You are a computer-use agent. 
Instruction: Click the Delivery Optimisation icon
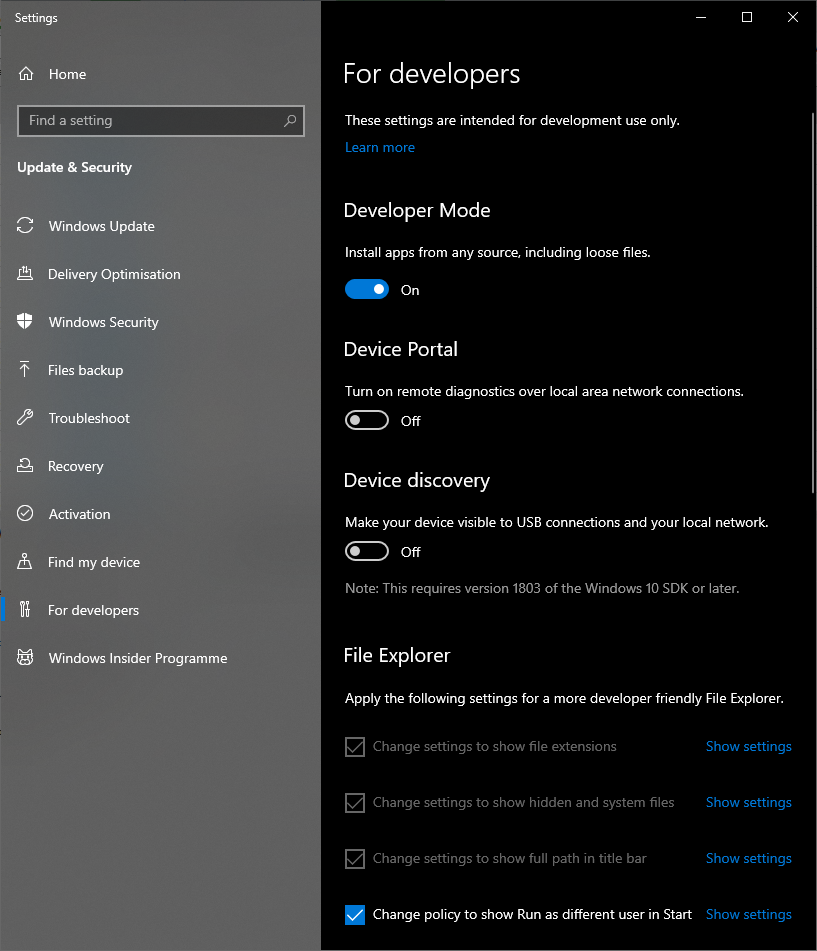tap(25, 274)
